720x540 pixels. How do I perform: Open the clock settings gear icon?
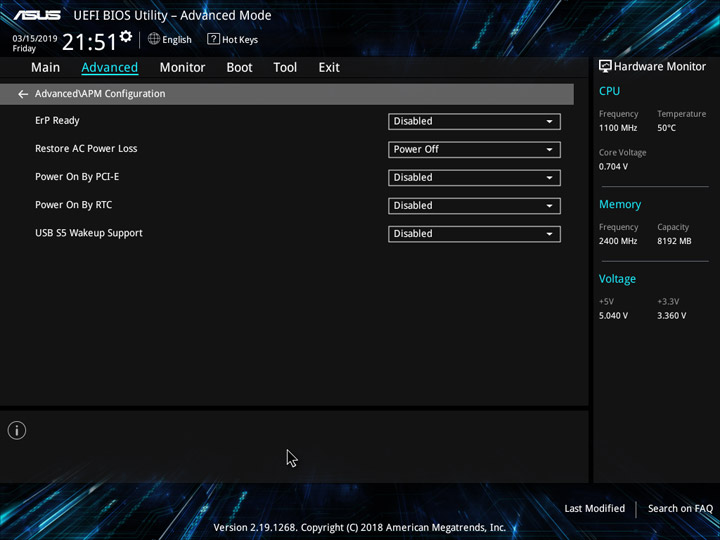126,36
